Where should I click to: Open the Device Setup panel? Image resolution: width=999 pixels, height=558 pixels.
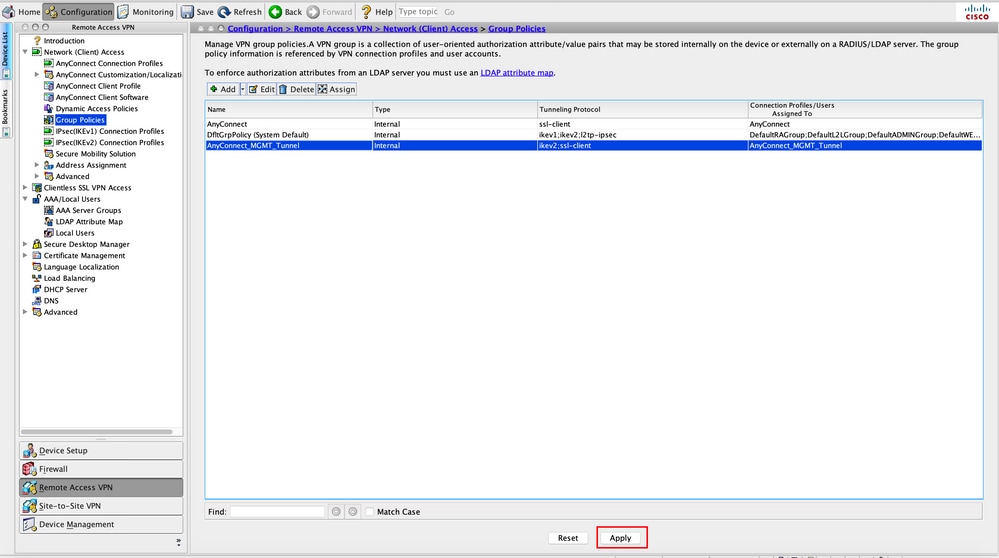[101, 451]
